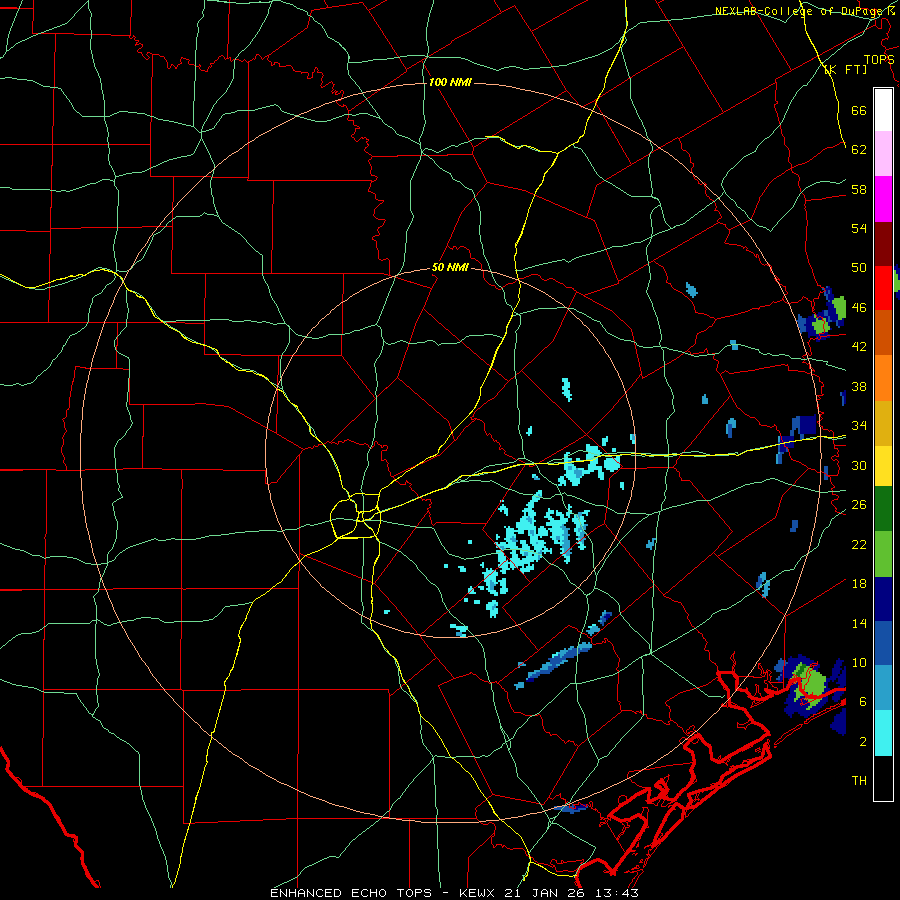The image size is (900, 900).
Task: Click the 34 scale label
Action: 859,425
